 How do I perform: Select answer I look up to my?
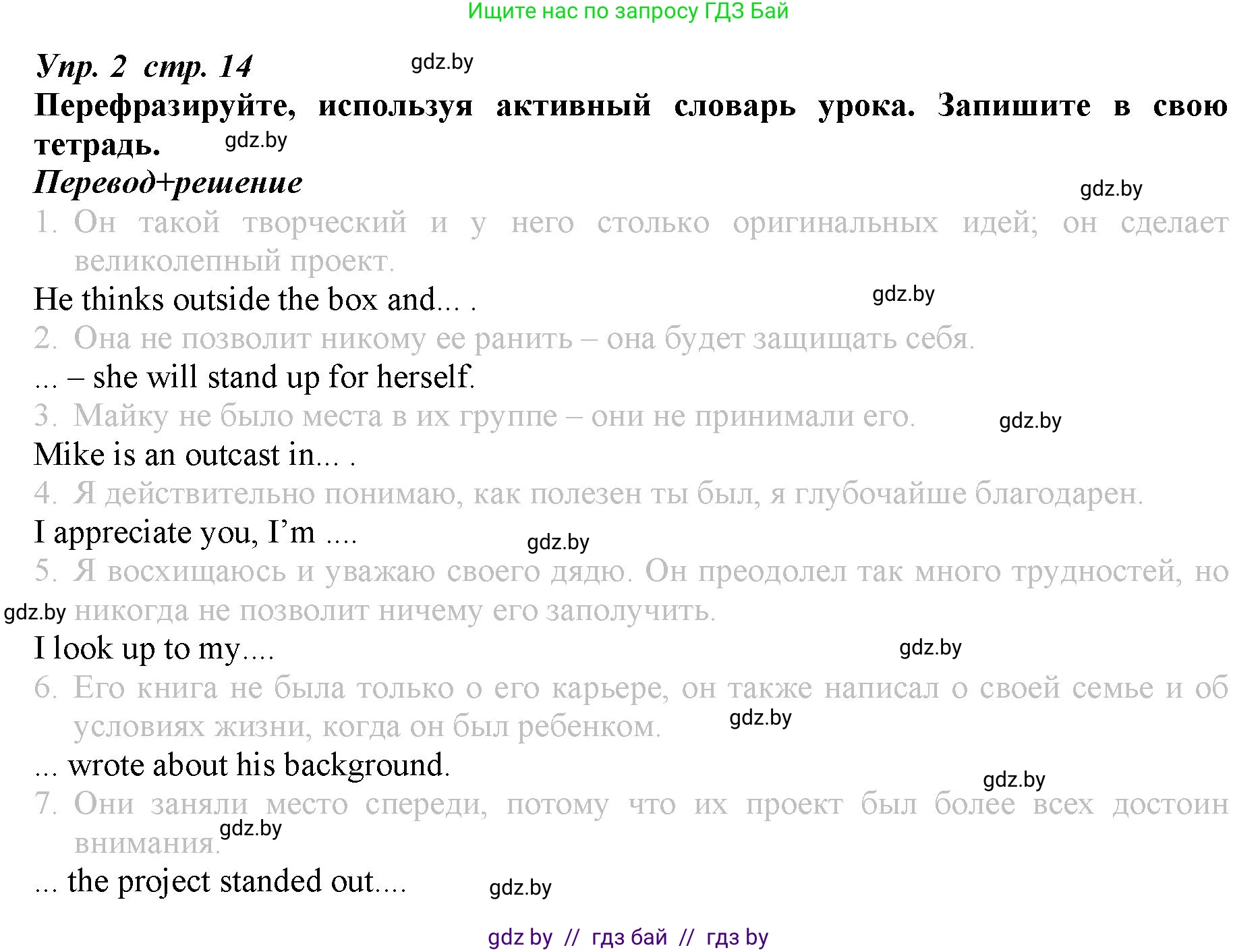coord(155,648)
